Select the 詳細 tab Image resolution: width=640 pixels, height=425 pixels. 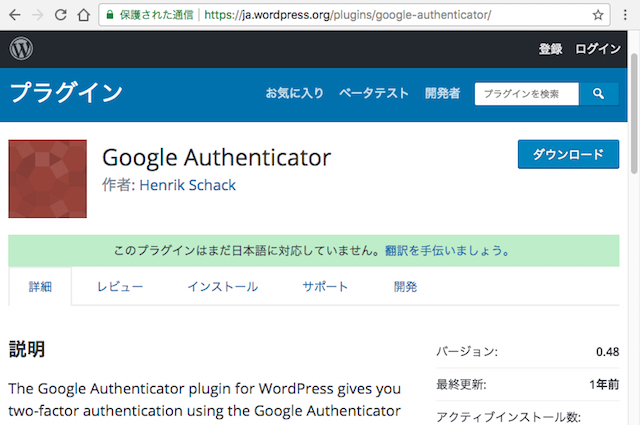click(40, 287)
